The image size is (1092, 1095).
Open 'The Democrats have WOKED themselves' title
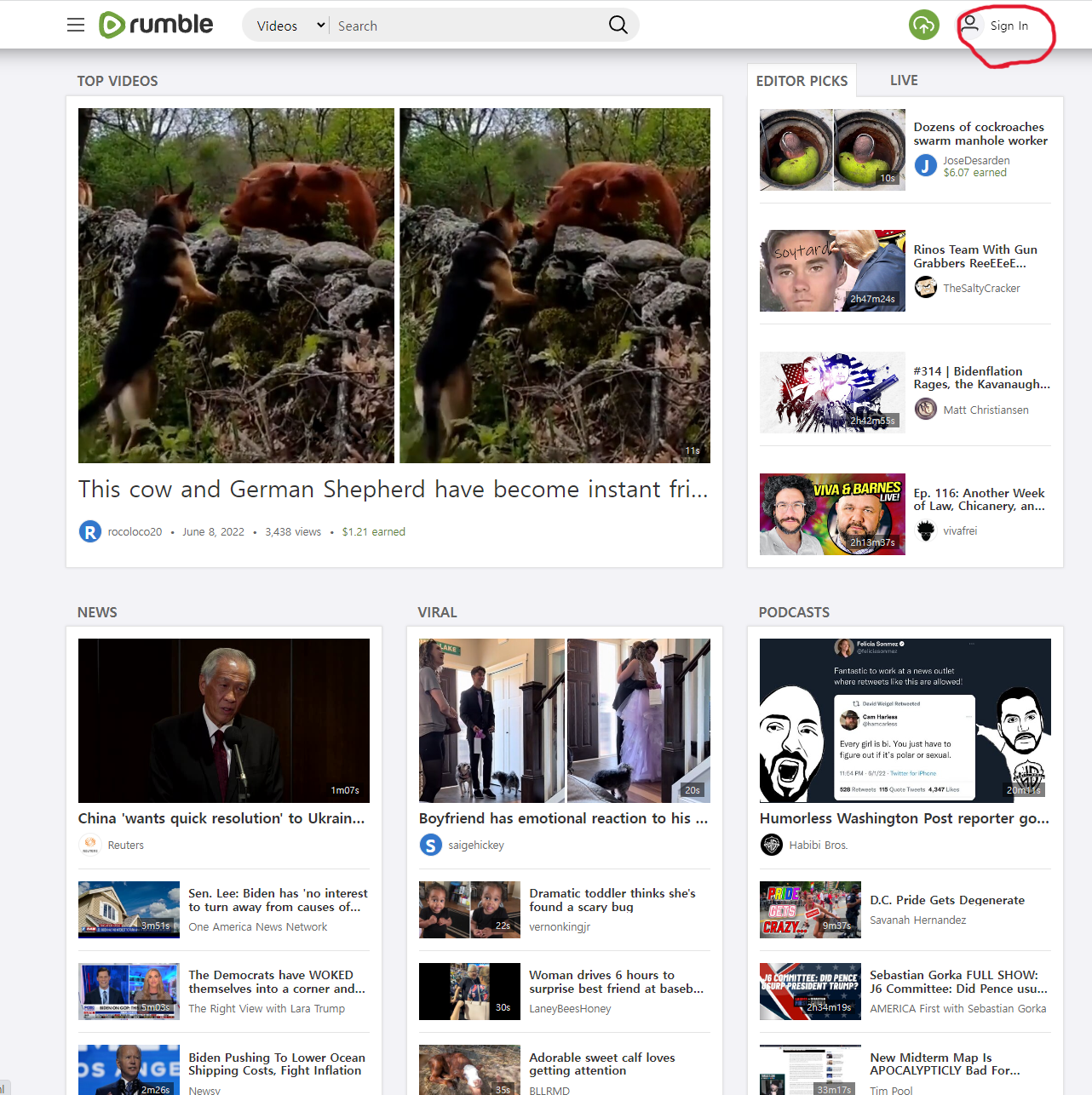tap(277, 982)
